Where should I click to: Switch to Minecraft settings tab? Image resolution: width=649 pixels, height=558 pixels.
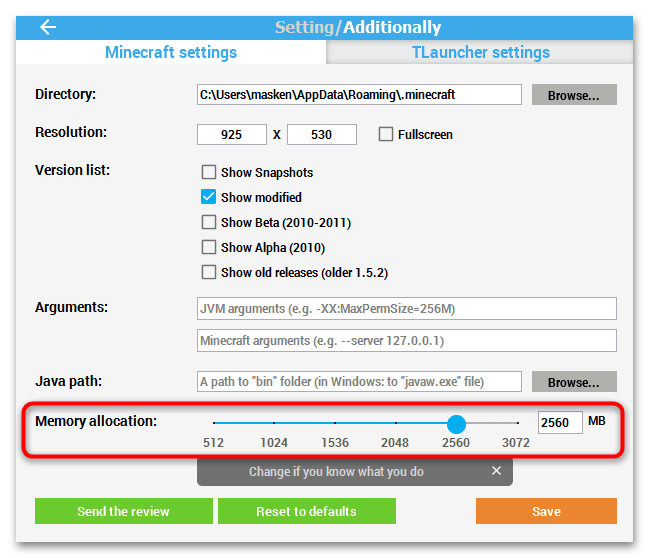(171, 52)
